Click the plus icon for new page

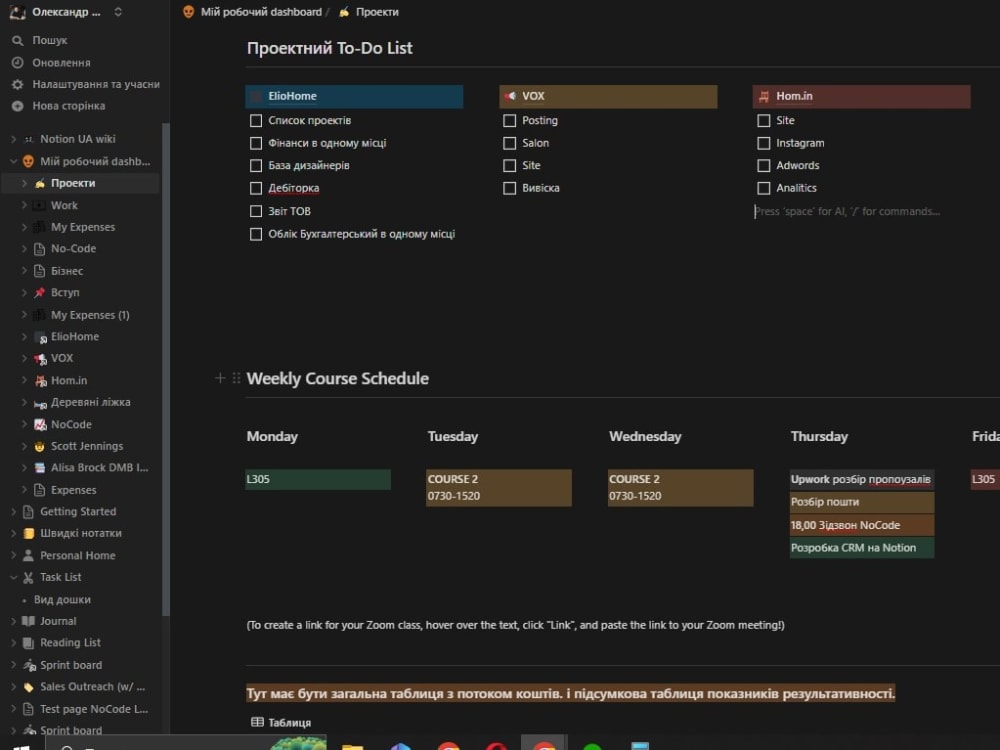click(17, 106)
